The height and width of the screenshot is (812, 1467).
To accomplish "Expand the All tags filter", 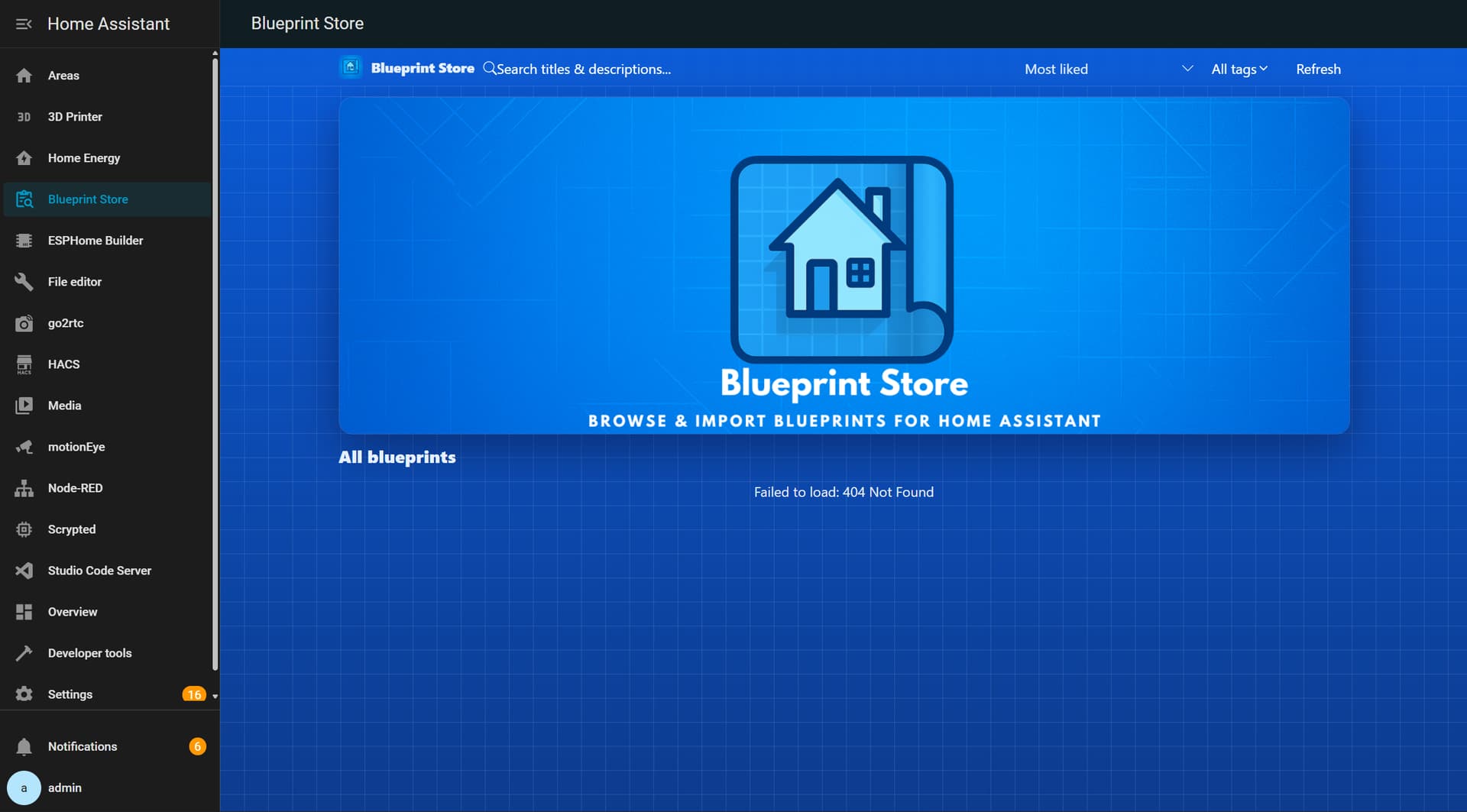I will coord(1239,69).
